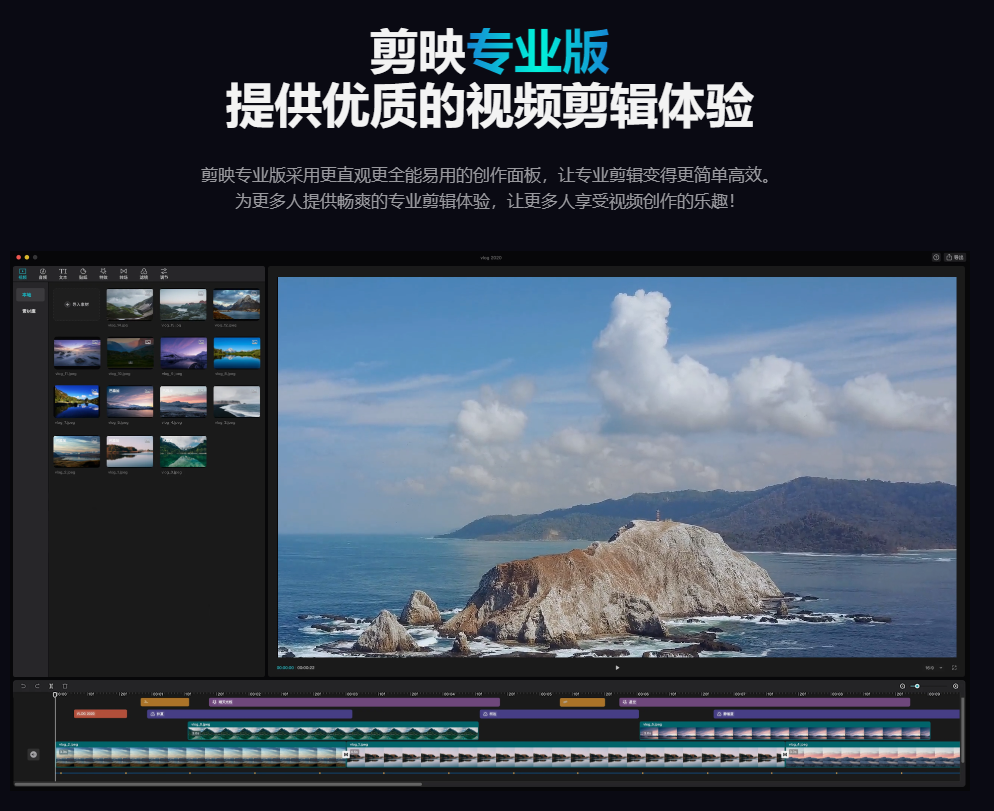Open the 音频 audio tab
Viewport: 994px width, 811px height.
[x=43, y=273]
